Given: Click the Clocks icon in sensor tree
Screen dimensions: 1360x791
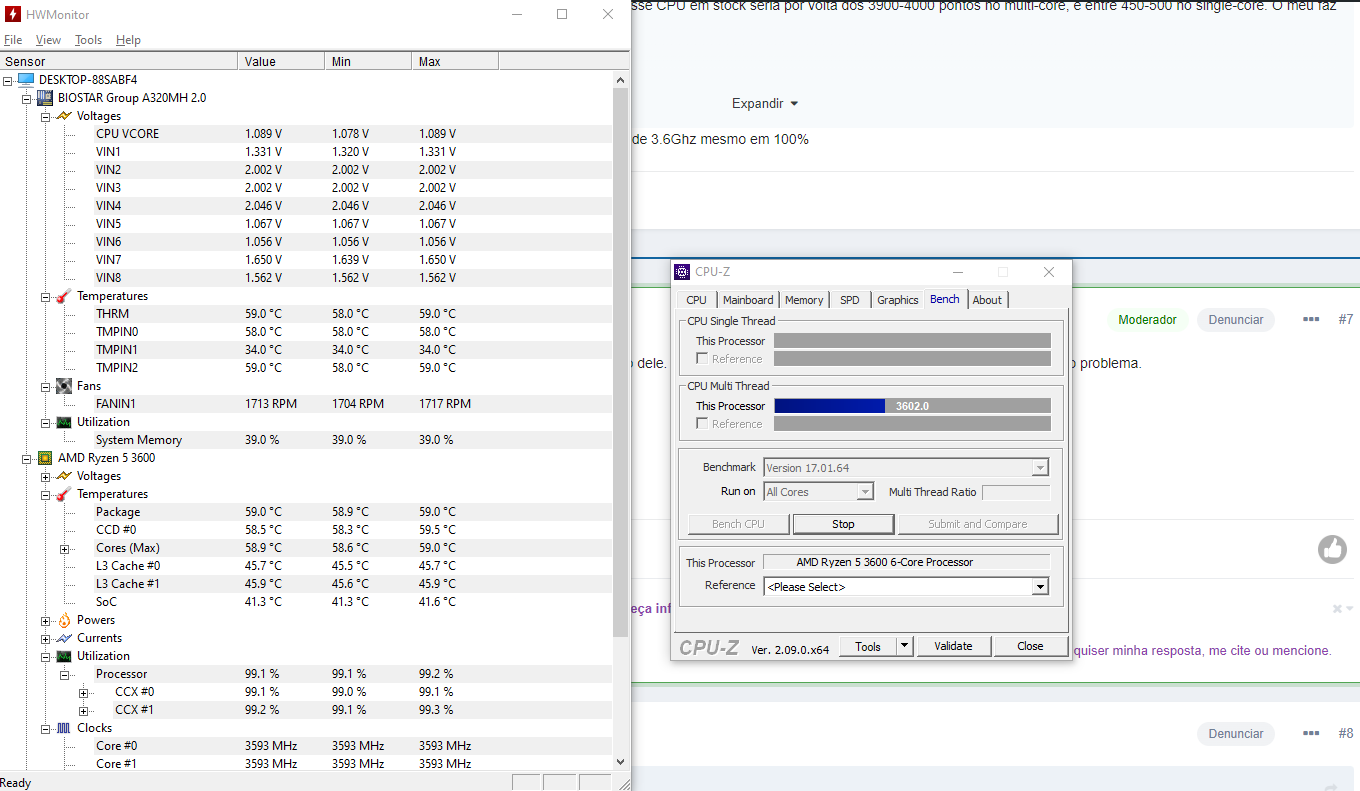Looking at the screenshot, I should 64,728.
